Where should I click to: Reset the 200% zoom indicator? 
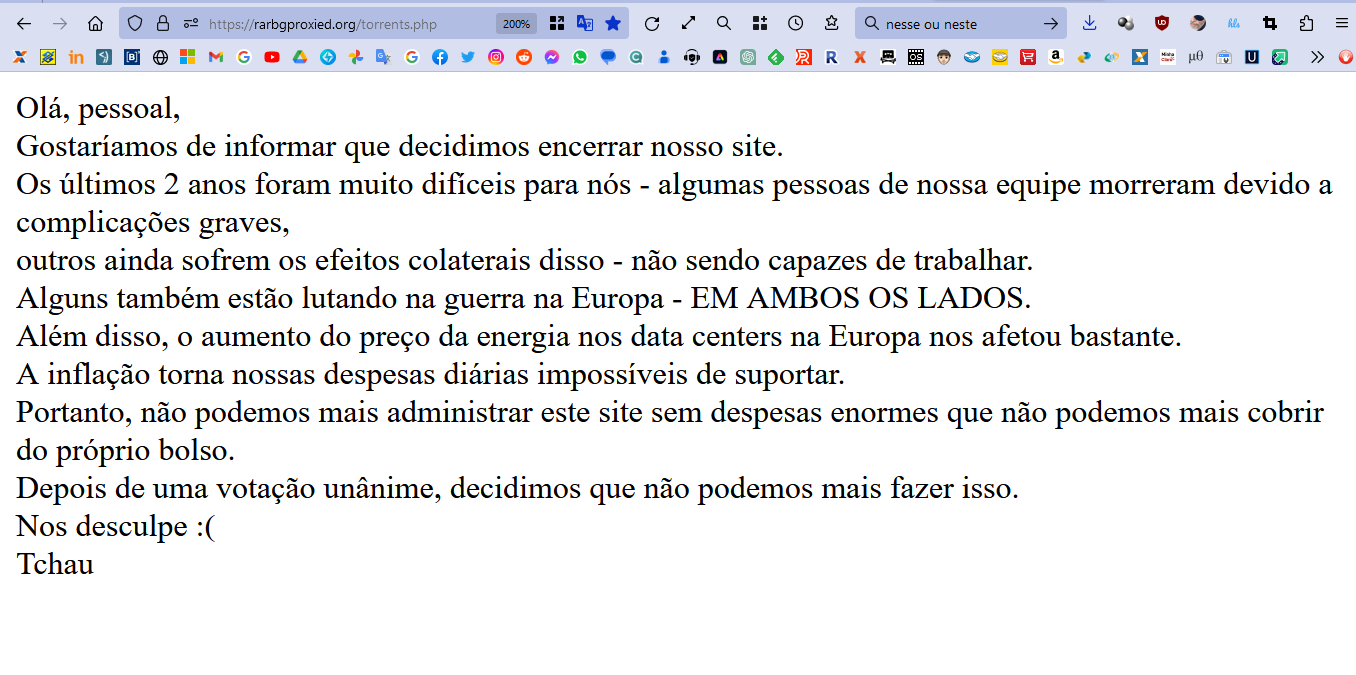(x=517, y=24)
